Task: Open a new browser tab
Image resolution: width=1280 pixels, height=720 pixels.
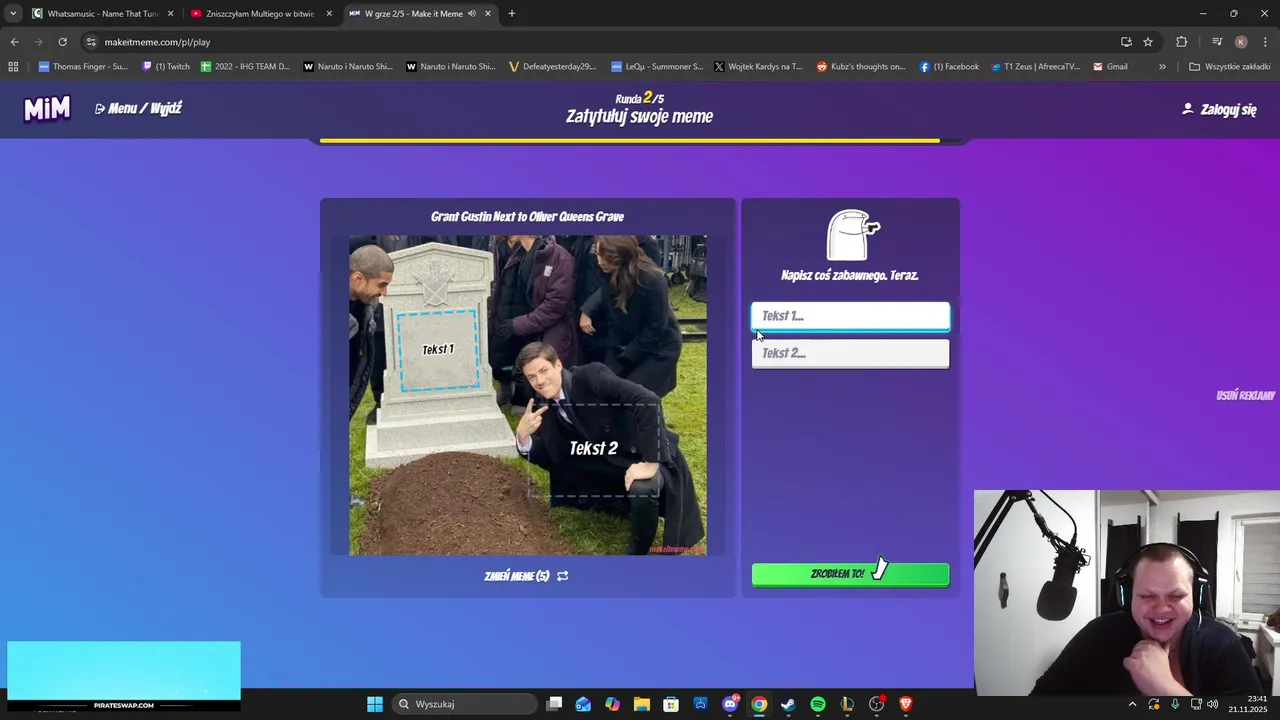Action: [x=512, y=14]
